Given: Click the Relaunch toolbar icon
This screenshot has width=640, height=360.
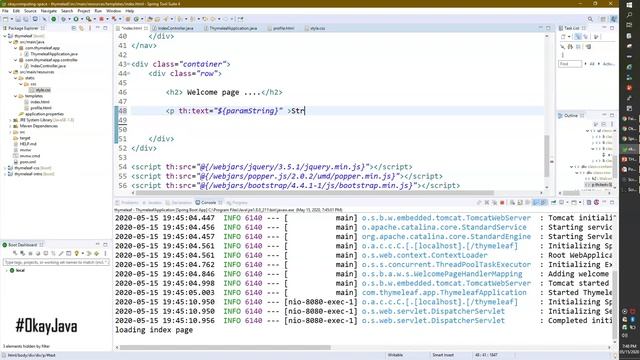Looking at the screenshot, I should (114, 19).
